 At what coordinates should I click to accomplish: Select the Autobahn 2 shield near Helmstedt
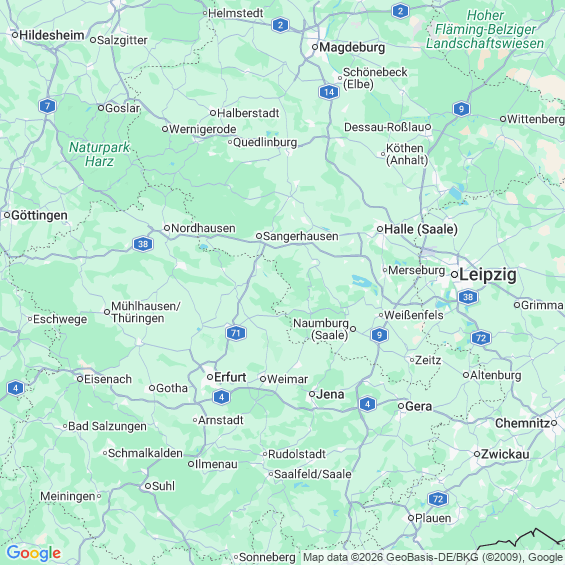pyautogui.click(x=280, y=25)
